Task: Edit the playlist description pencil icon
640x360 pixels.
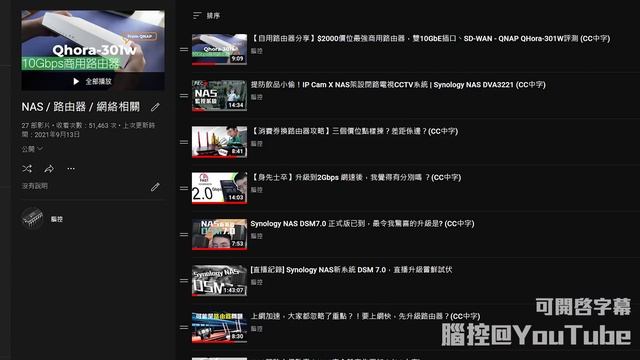Action: point(155,187)
